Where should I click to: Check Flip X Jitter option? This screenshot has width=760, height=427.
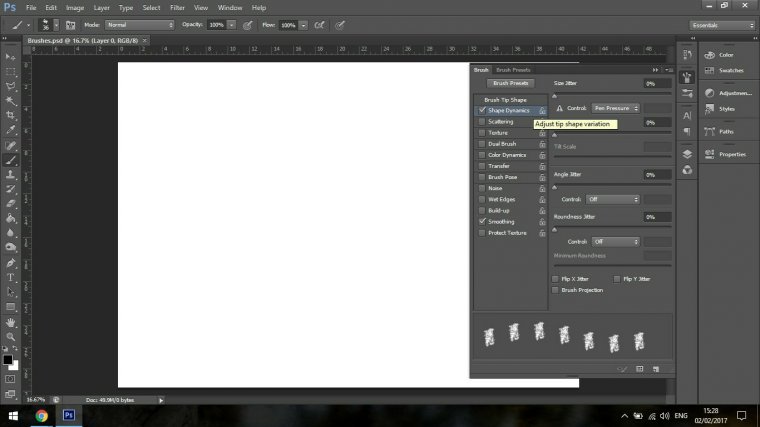[555, 279]
